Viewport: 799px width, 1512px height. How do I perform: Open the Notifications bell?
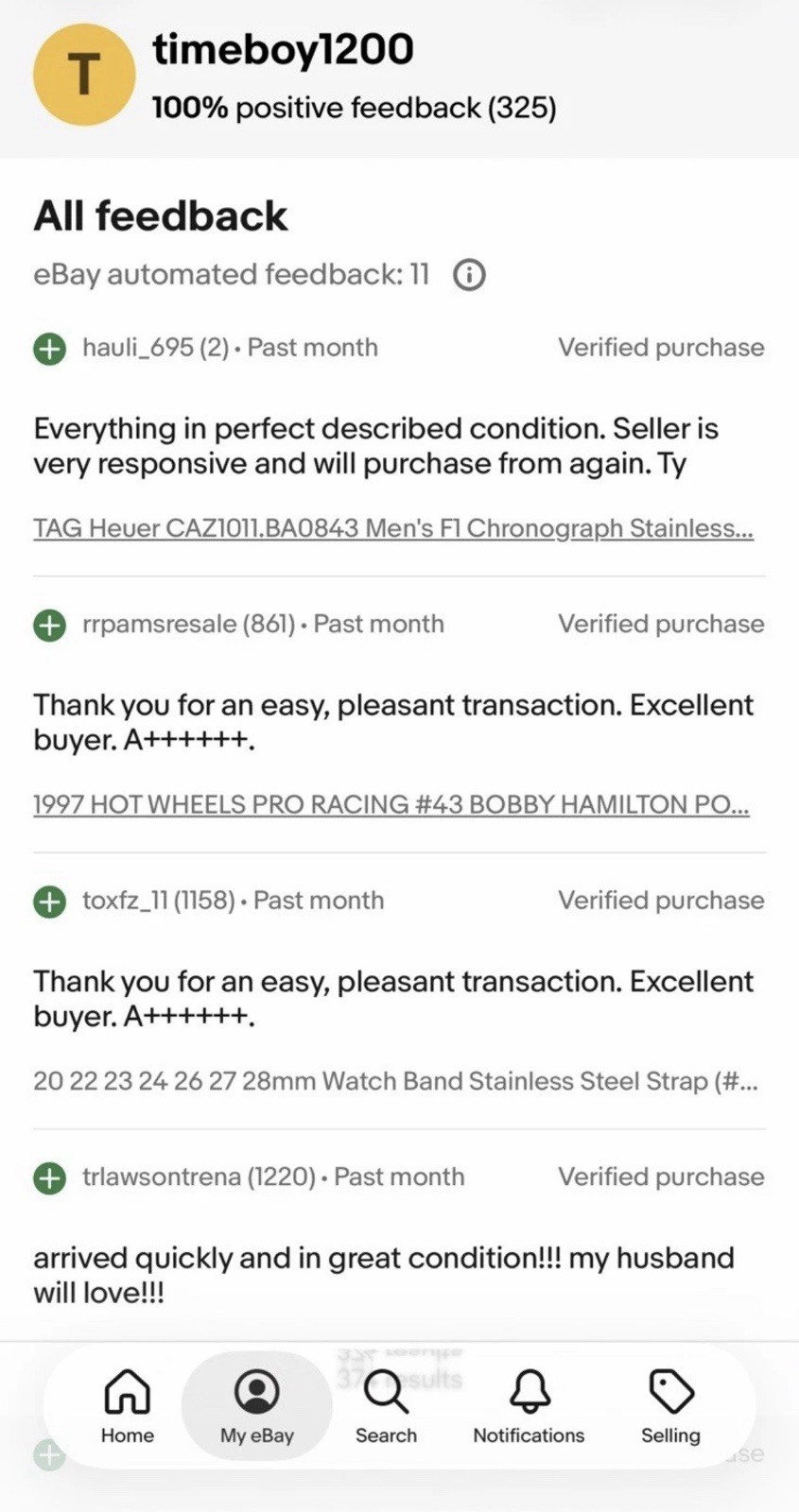[x=529, y=1406]
